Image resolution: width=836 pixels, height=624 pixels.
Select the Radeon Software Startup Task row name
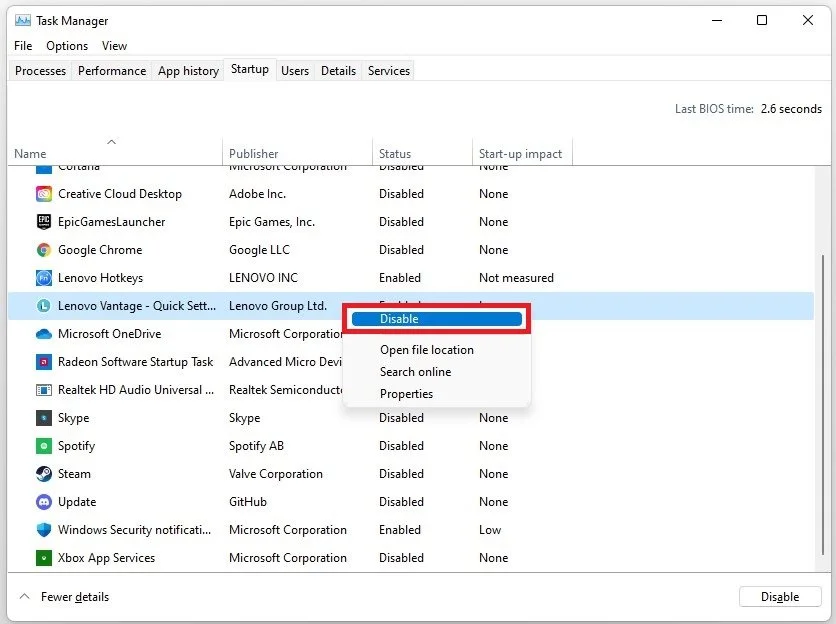click(x=135, y=362)
